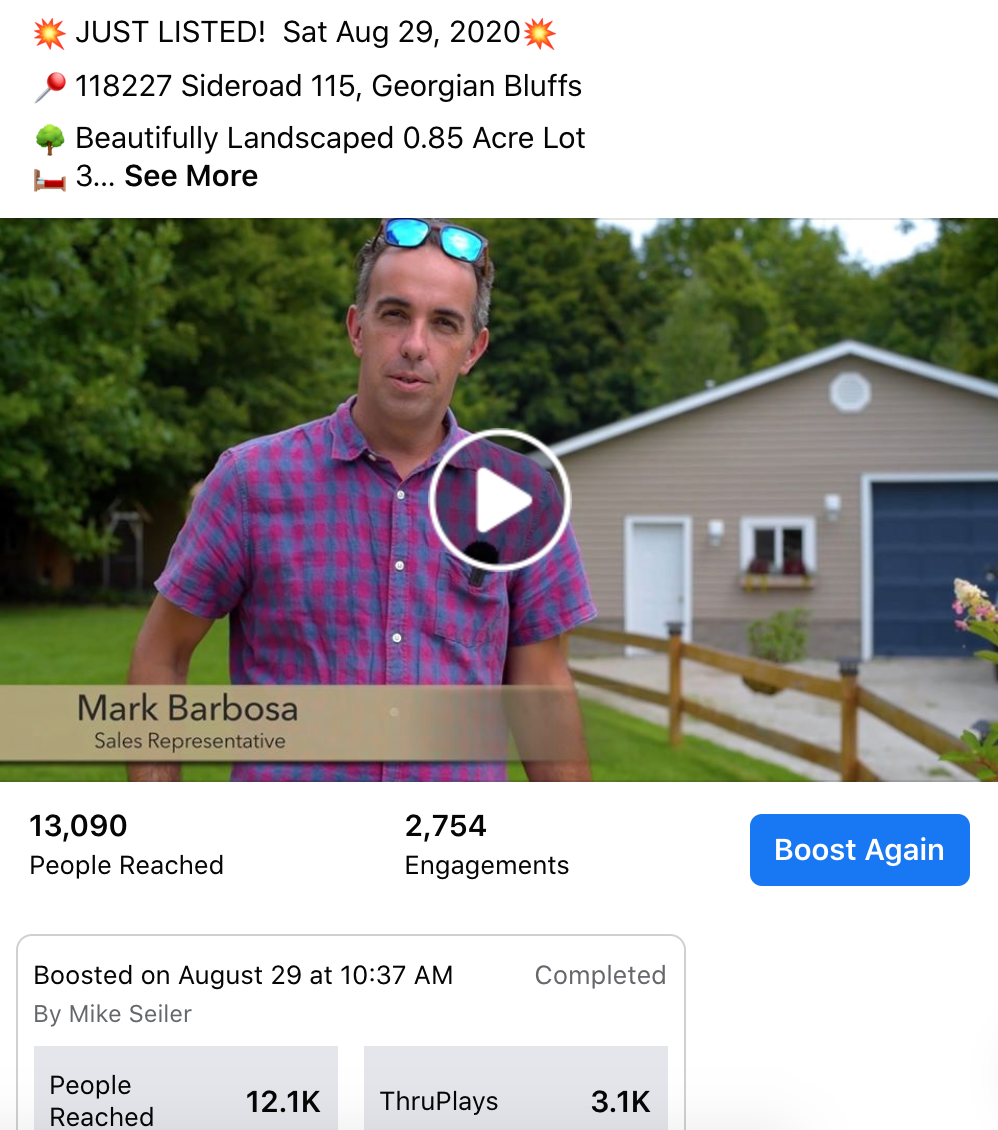
Task: Open the 13,090 People Reached stat
Action: (x=126, y=845)
